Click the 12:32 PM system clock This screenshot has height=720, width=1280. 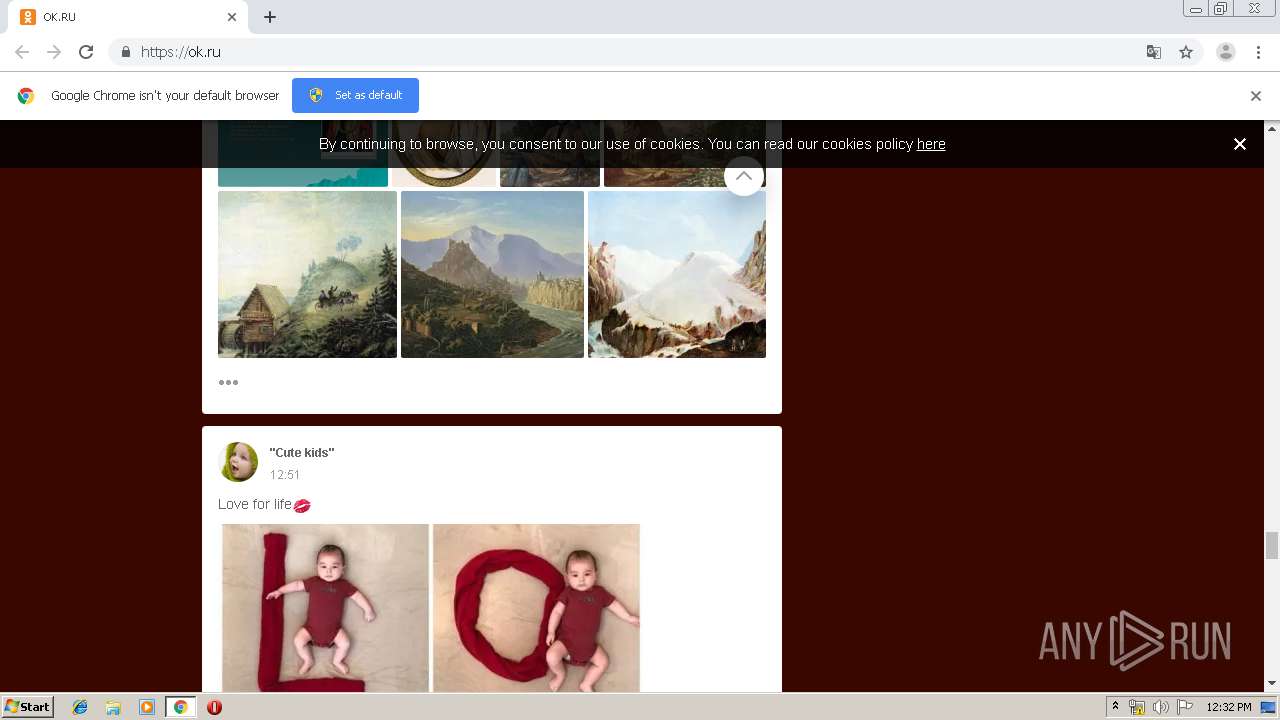pyautogui.click(x=1229, y=707)
